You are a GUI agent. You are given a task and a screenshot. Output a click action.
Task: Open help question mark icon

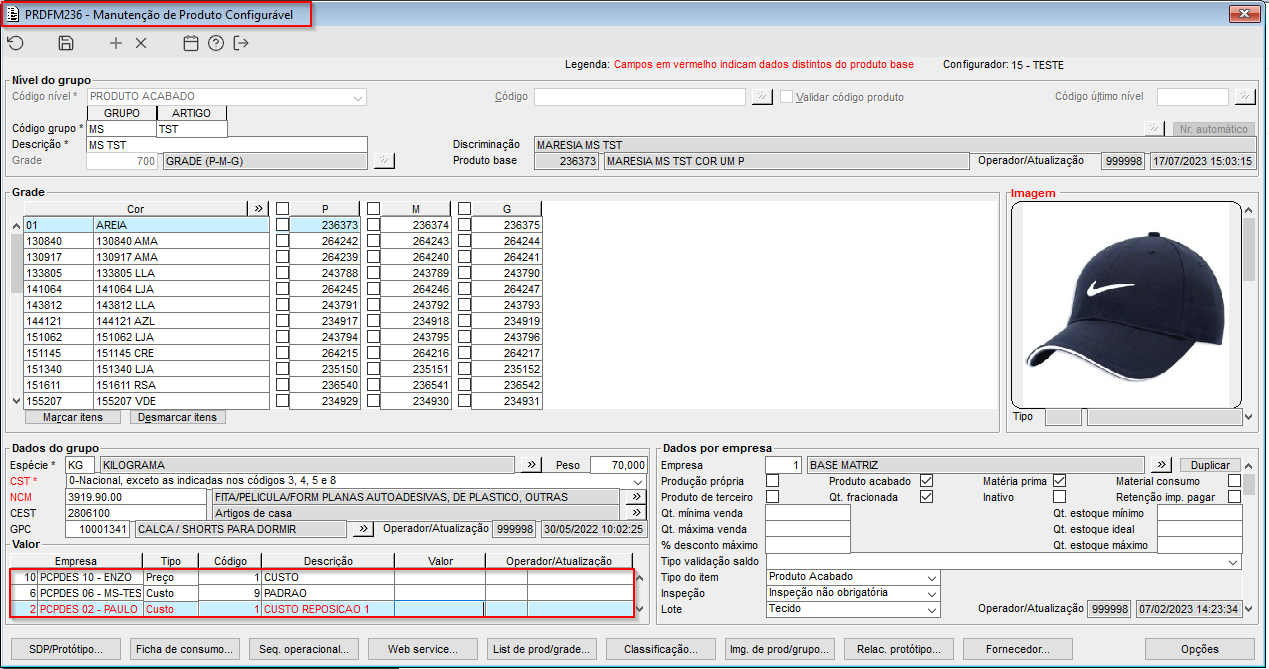(216, 43)
